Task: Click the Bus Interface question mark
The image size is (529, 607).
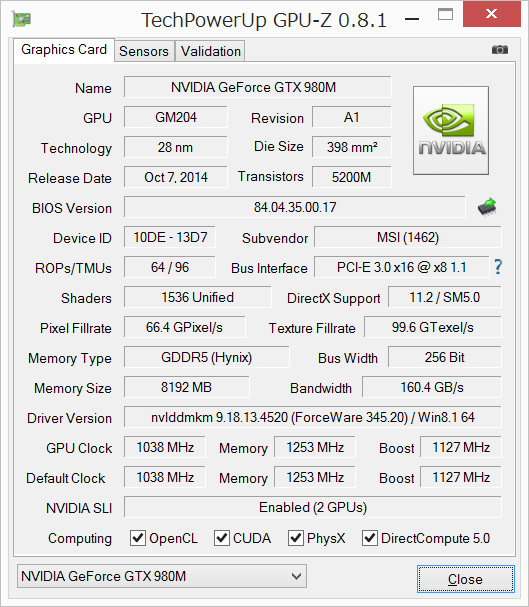Action: click(x=498, y=267)
